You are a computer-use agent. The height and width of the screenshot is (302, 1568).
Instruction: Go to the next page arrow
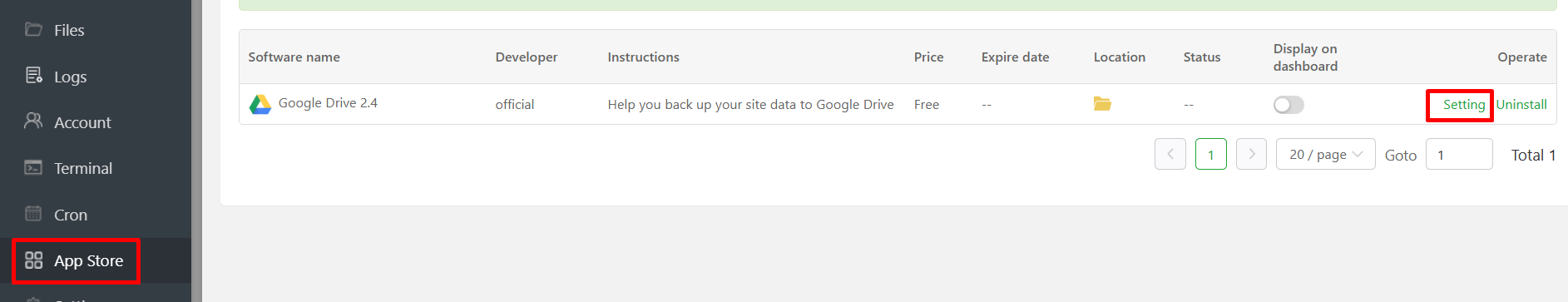coord(1251,154)
